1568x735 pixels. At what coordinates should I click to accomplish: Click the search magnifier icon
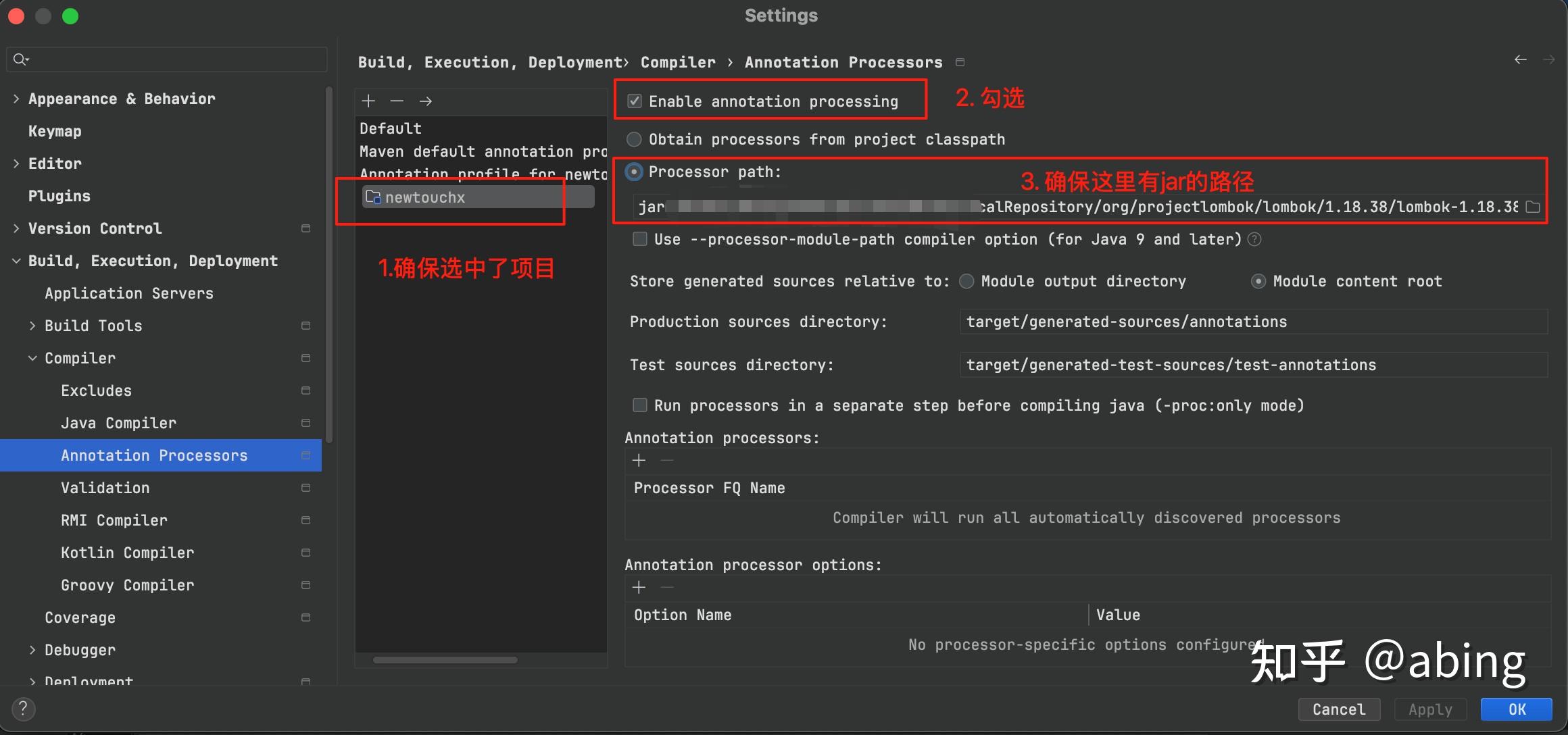[21, 59]
